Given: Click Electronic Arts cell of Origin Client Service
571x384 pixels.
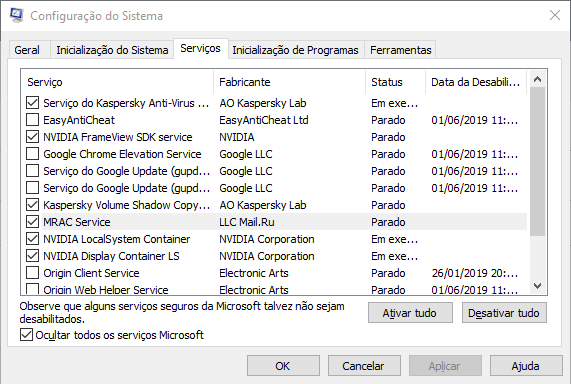Looking at the screenshot, I should coord(254,273).
